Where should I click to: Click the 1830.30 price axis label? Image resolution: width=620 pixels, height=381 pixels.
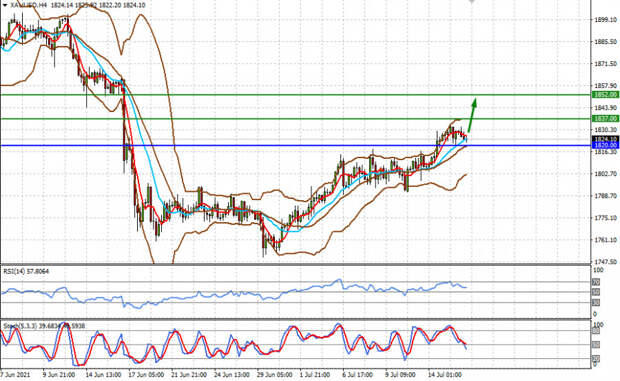pyautogui.click(x=606, y=130)
